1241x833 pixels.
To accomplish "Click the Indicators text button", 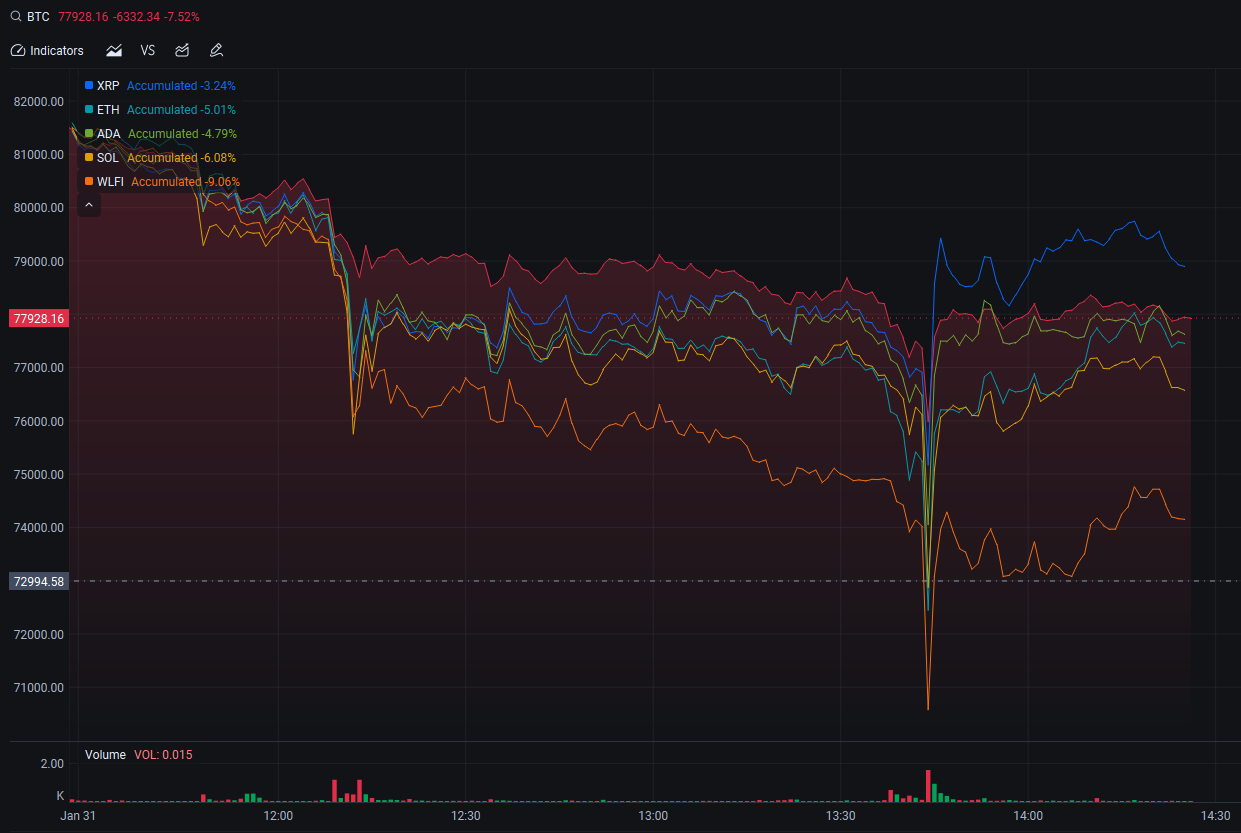I will click(56, 50).
